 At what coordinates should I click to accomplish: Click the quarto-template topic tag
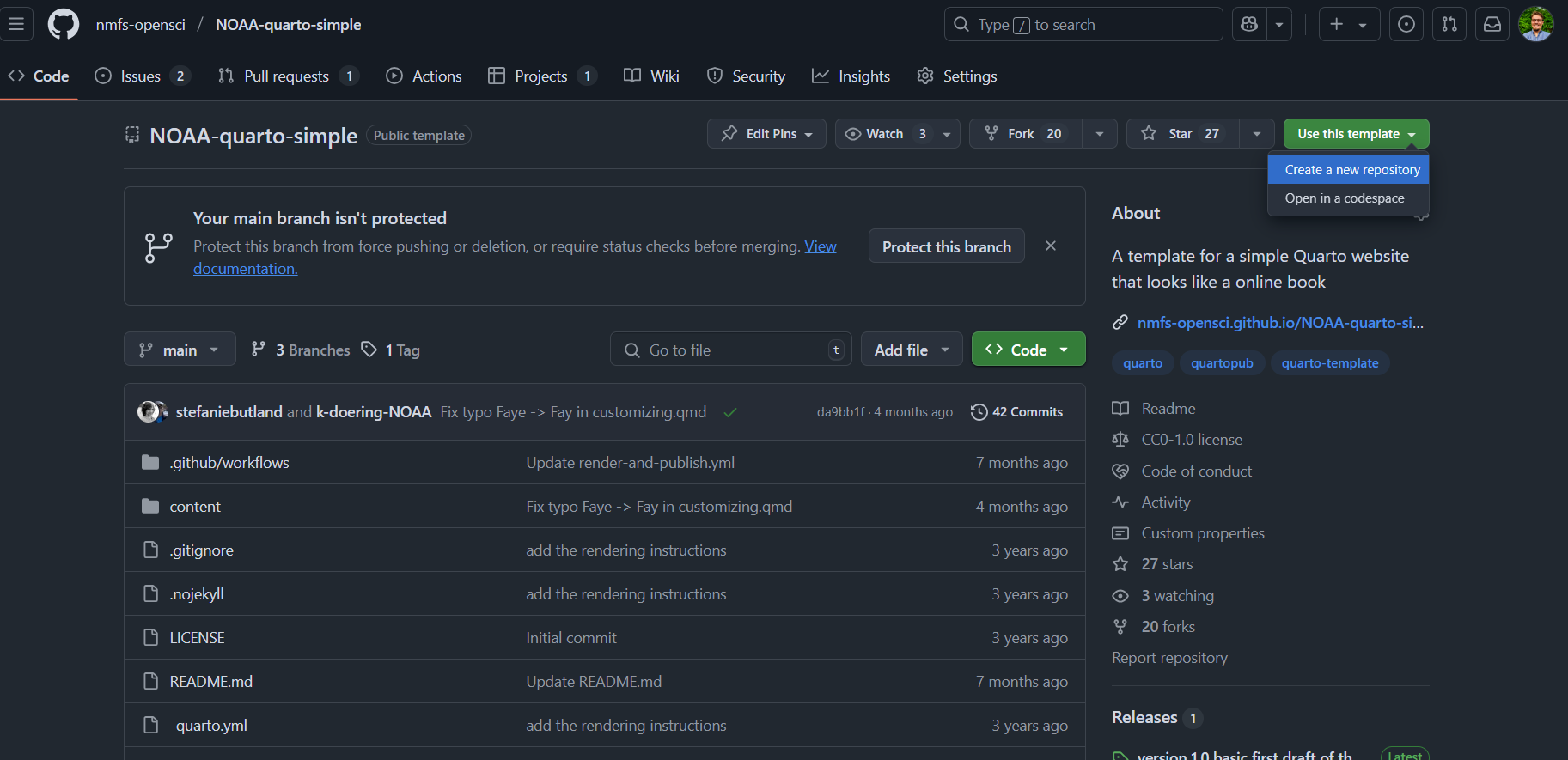click(x=1330, y=363)
